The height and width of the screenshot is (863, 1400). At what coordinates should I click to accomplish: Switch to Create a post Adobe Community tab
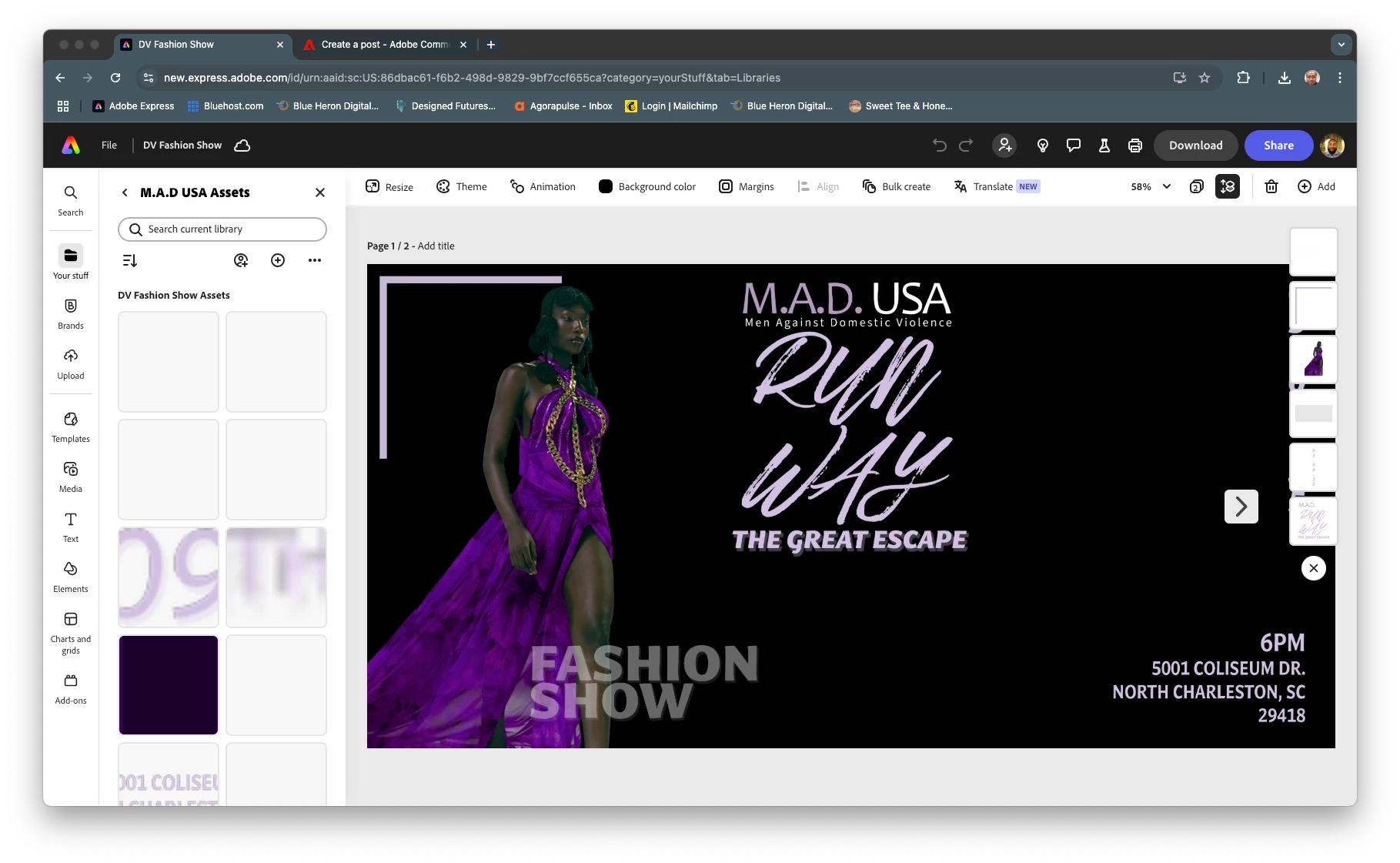[x=386, y=45]
